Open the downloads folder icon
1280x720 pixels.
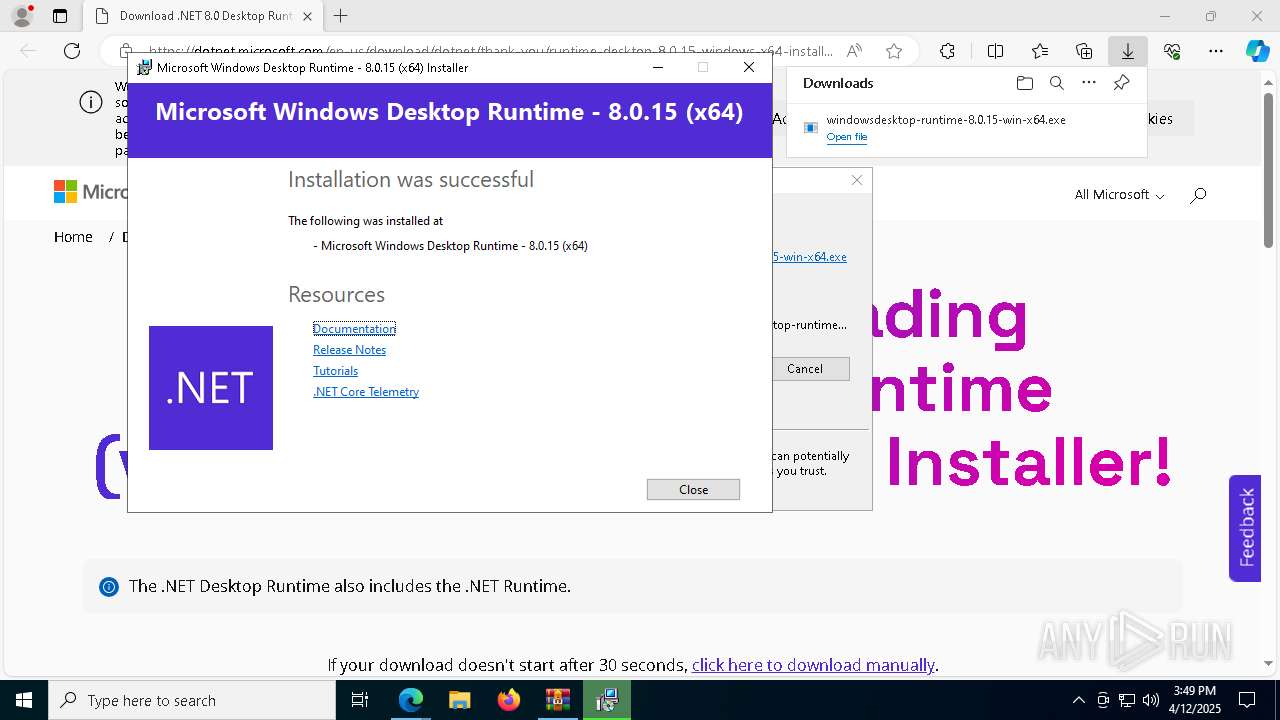pyautogui.click(x=1024, y=83)
